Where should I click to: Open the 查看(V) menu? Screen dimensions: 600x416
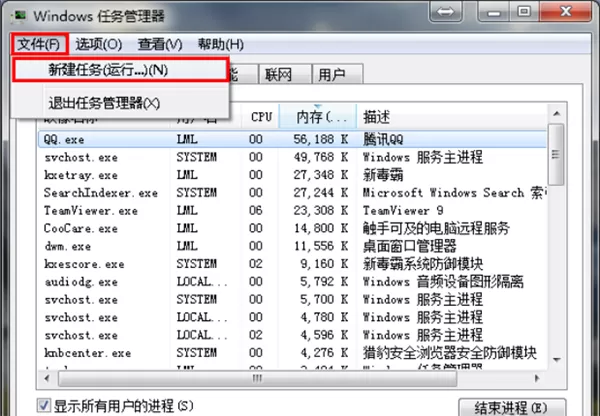(x=160, y=44)
